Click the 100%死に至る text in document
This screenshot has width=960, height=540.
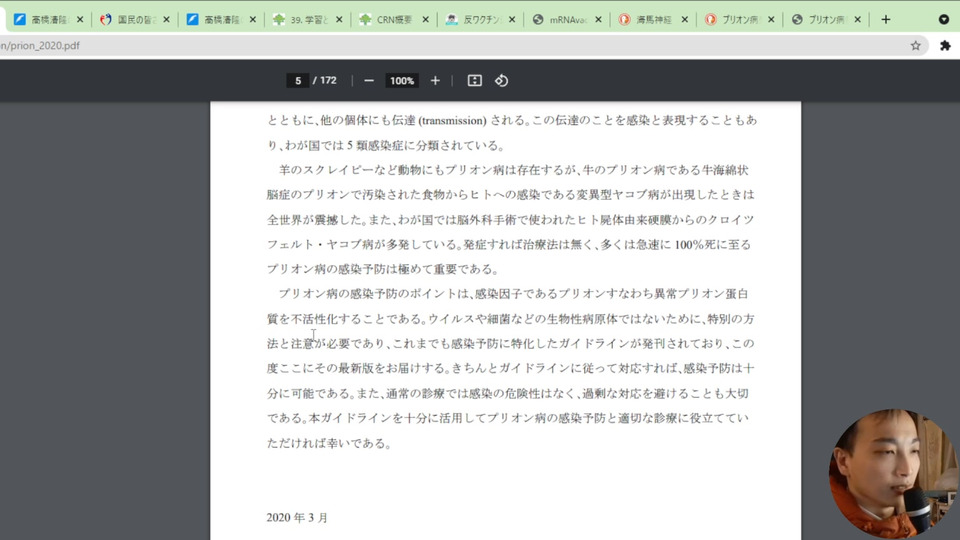[713, 244]
